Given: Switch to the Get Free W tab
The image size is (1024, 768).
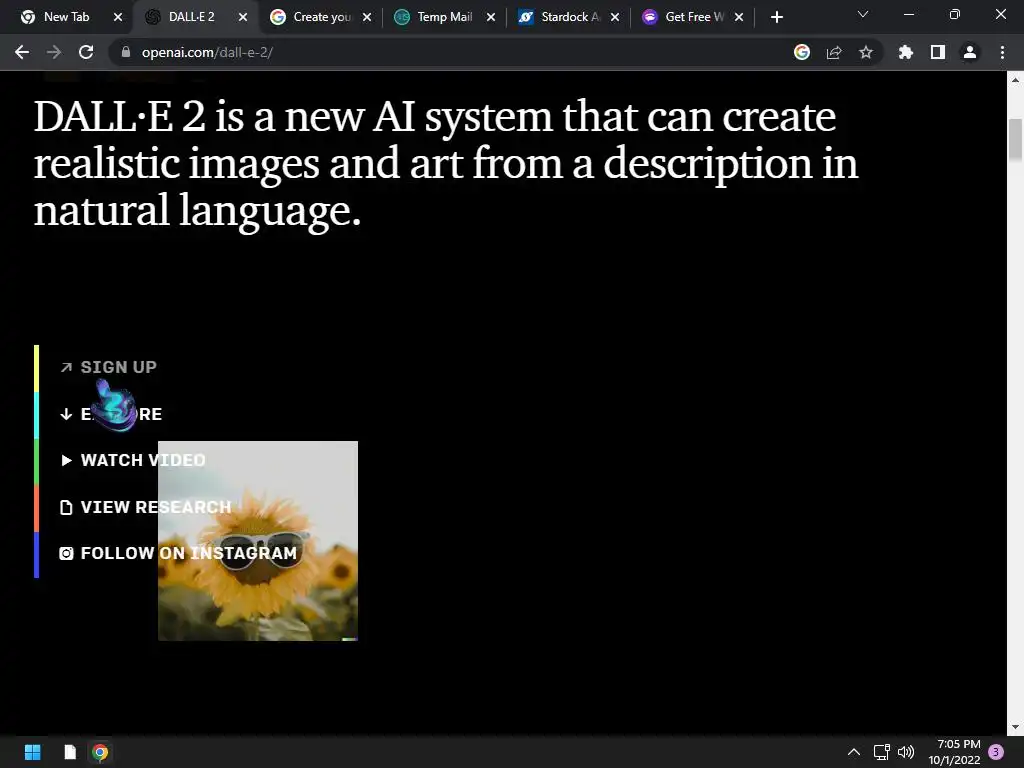Looking at the screenshot, I should coord(694,17).
